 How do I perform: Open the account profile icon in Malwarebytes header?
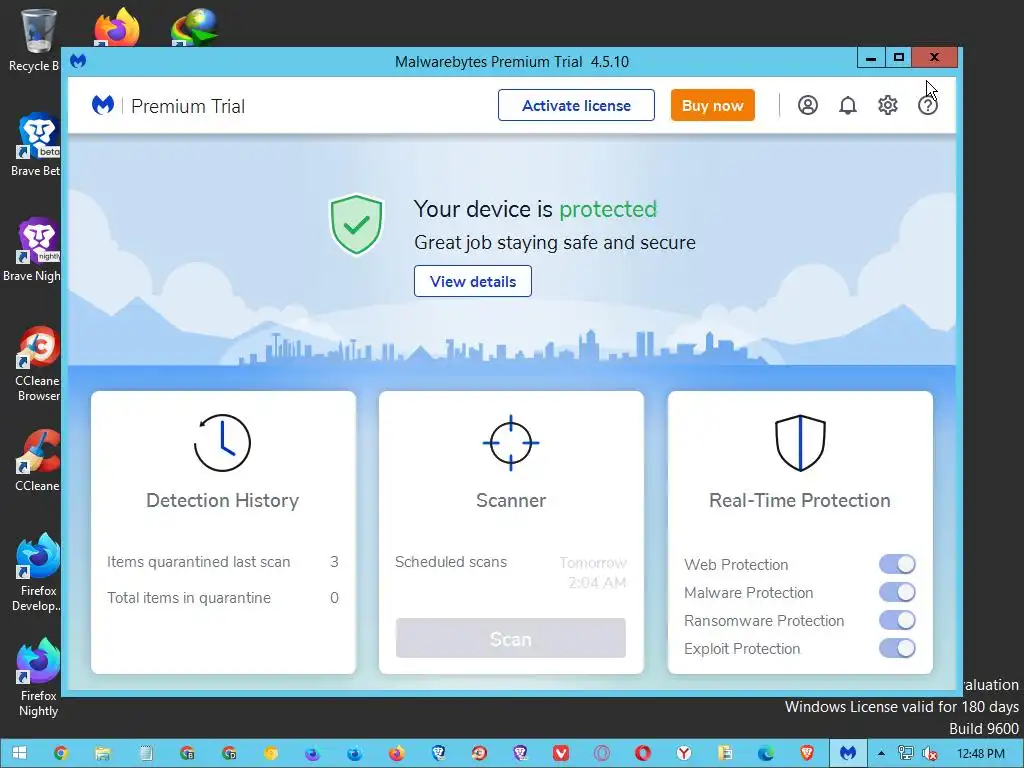pyautogui.click(x=808, y=105)
